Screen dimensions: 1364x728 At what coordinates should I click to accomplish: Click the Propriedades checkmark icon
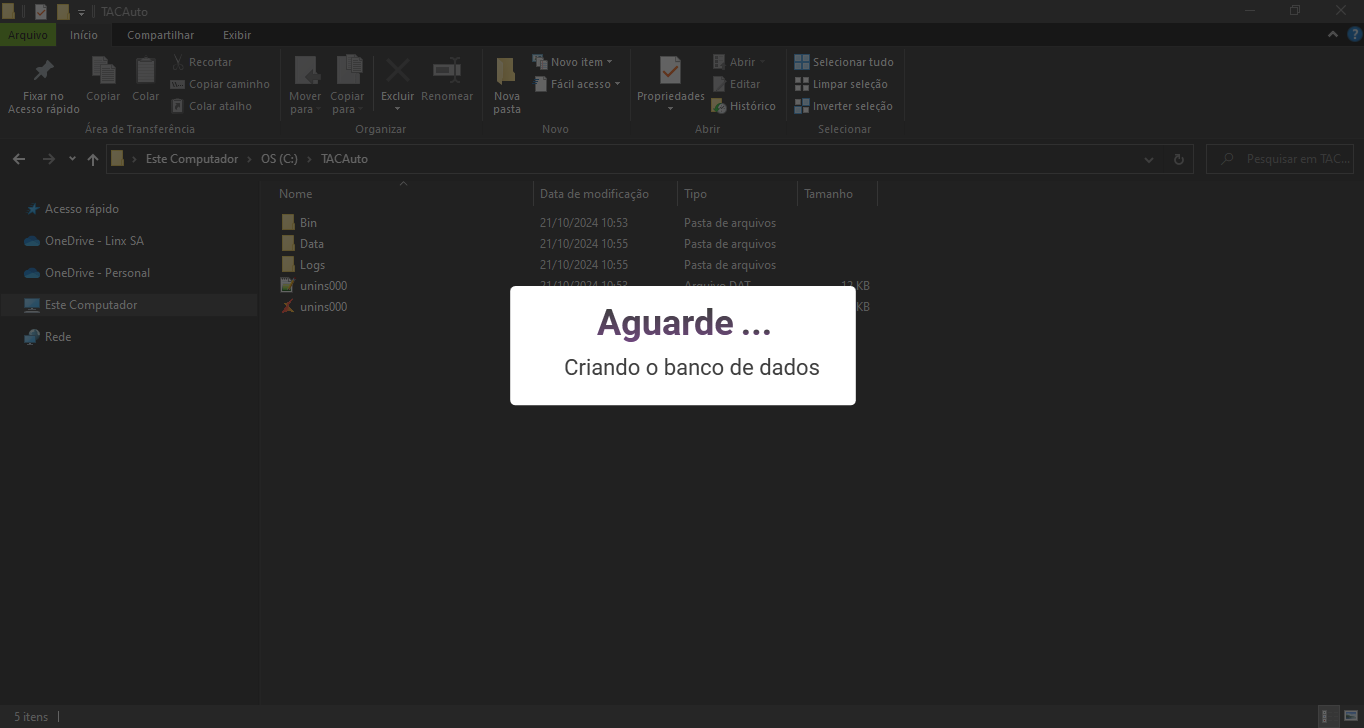[x=671, y=70]
